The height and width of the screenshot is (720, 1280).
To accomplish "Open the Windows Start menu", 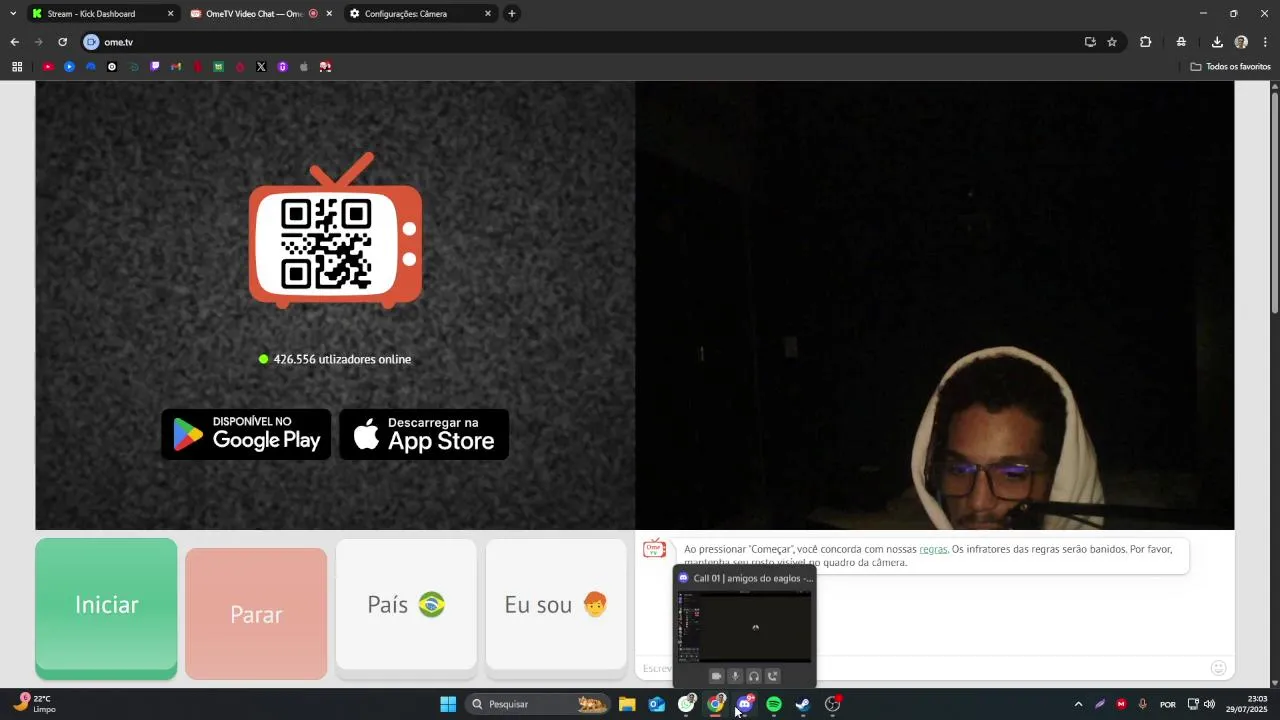I will [x=448, y=704].
